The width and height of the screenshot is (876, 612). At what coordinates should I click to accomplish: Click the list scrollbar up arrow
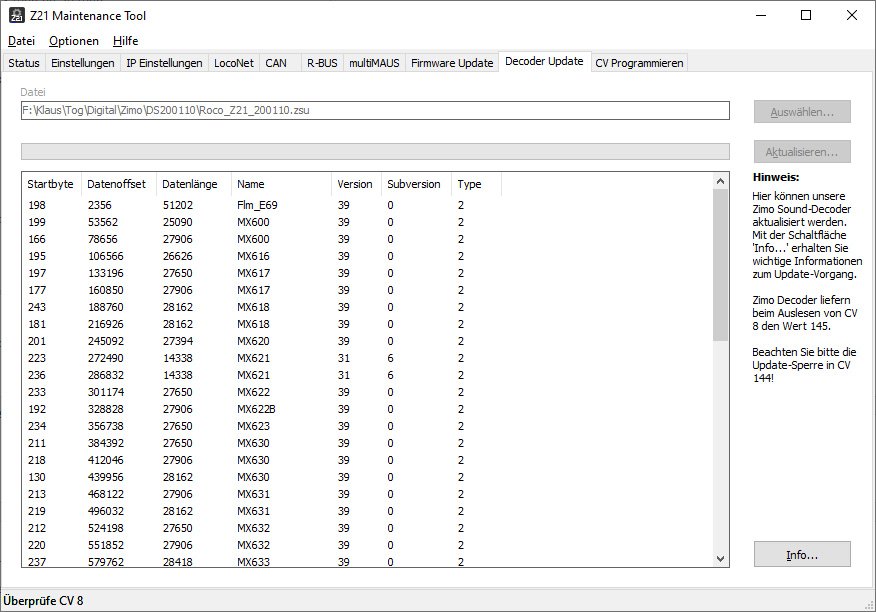tap(720, 181)
